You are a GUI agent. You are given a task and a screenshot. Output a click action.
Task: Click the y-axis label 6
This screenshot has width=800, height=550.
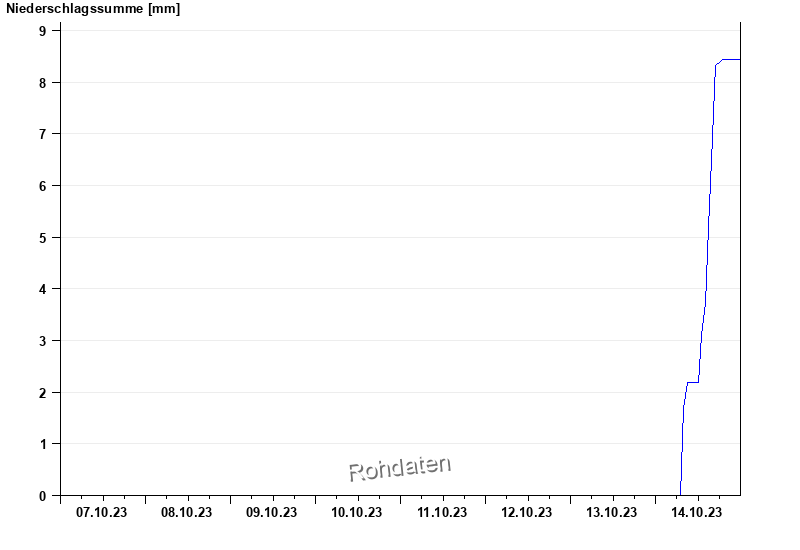(x=43, y=186)
